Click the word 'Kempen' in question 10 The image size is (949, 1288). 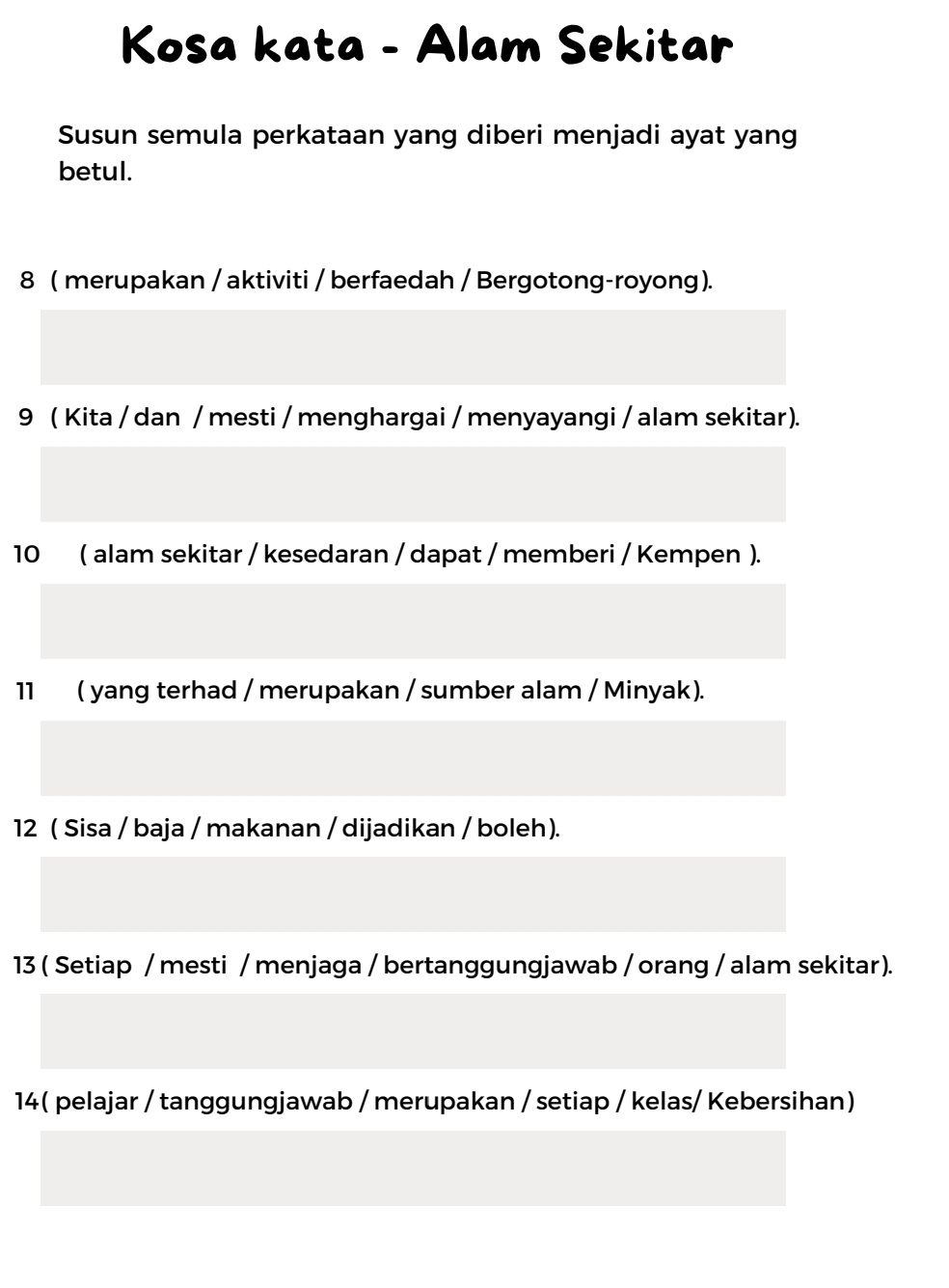pyautogui.click(x=689, y=555)
